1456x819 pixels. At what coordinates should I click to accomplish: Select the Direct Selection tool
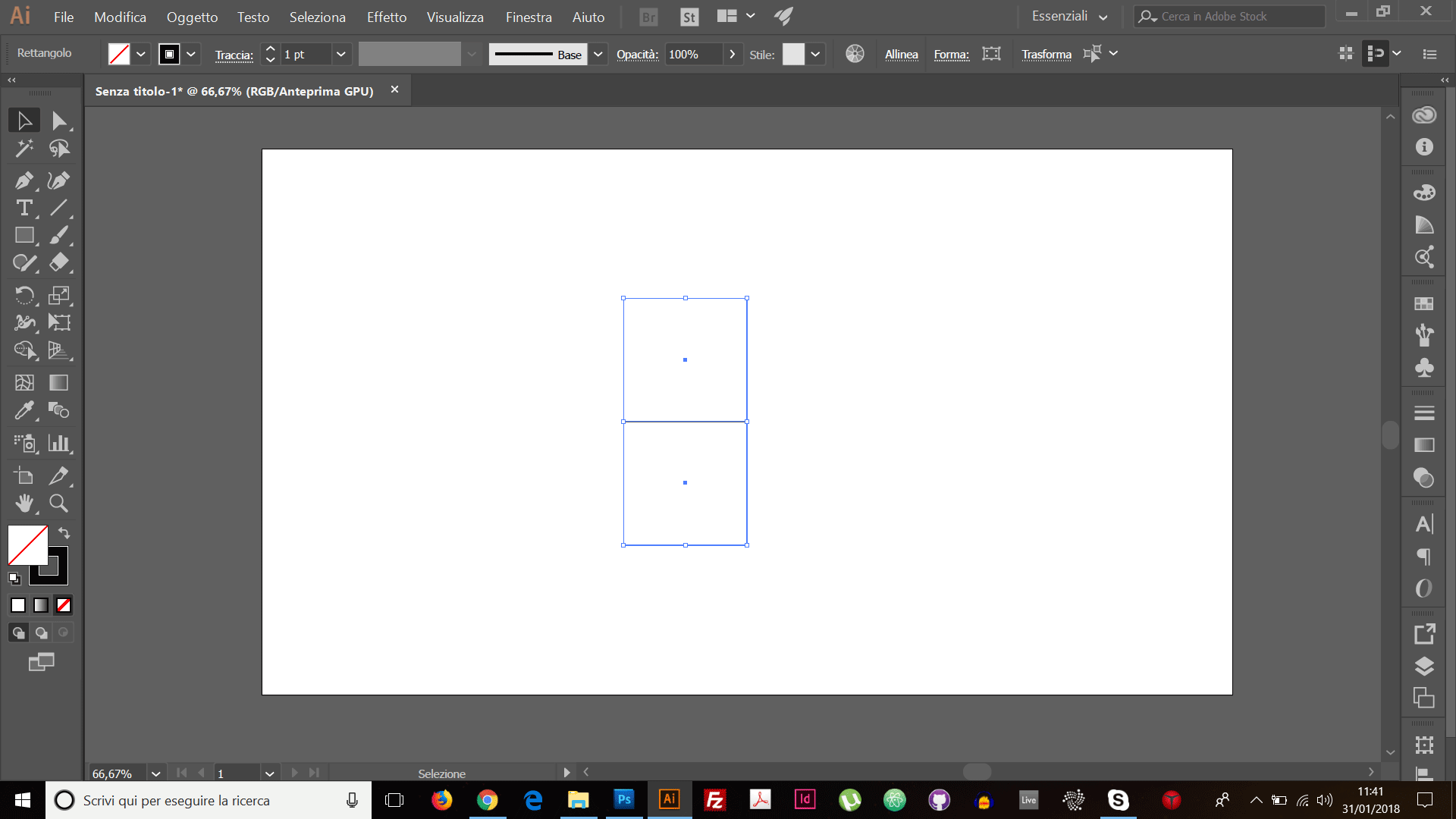click(x=58, y=120)
